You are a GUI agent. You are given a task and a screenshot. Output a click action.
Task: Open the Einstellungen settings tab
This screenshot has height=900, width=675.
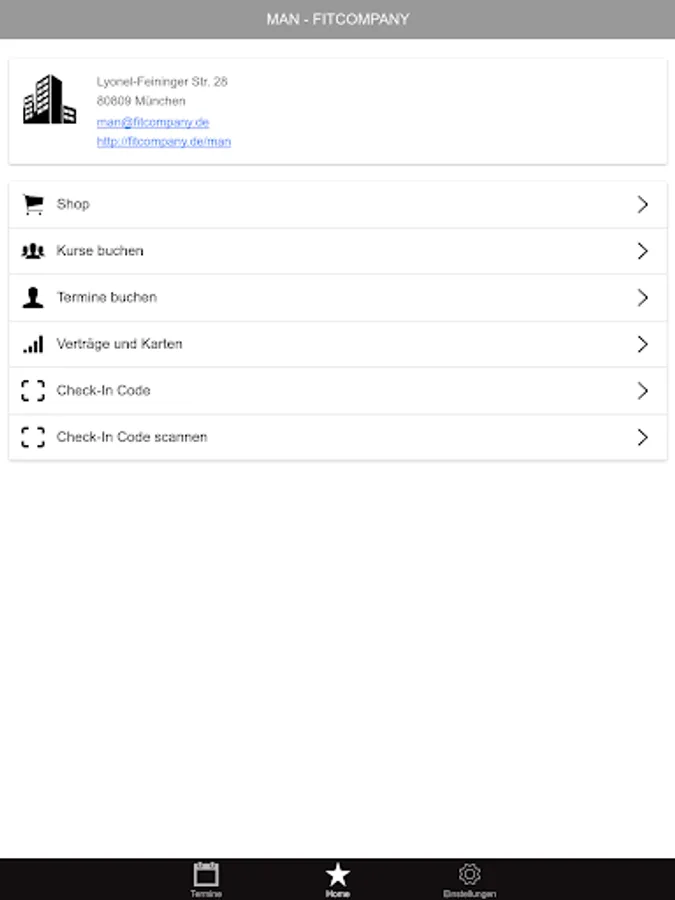point(470,879)
